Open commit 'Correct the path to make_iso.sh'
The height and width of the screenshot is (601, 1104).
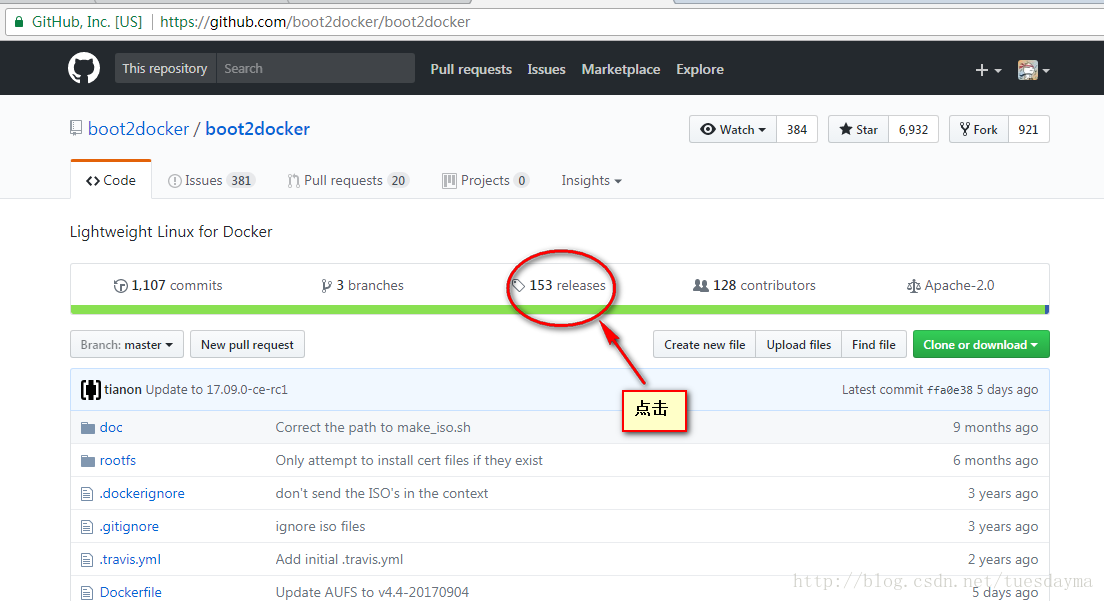(373, 427)
